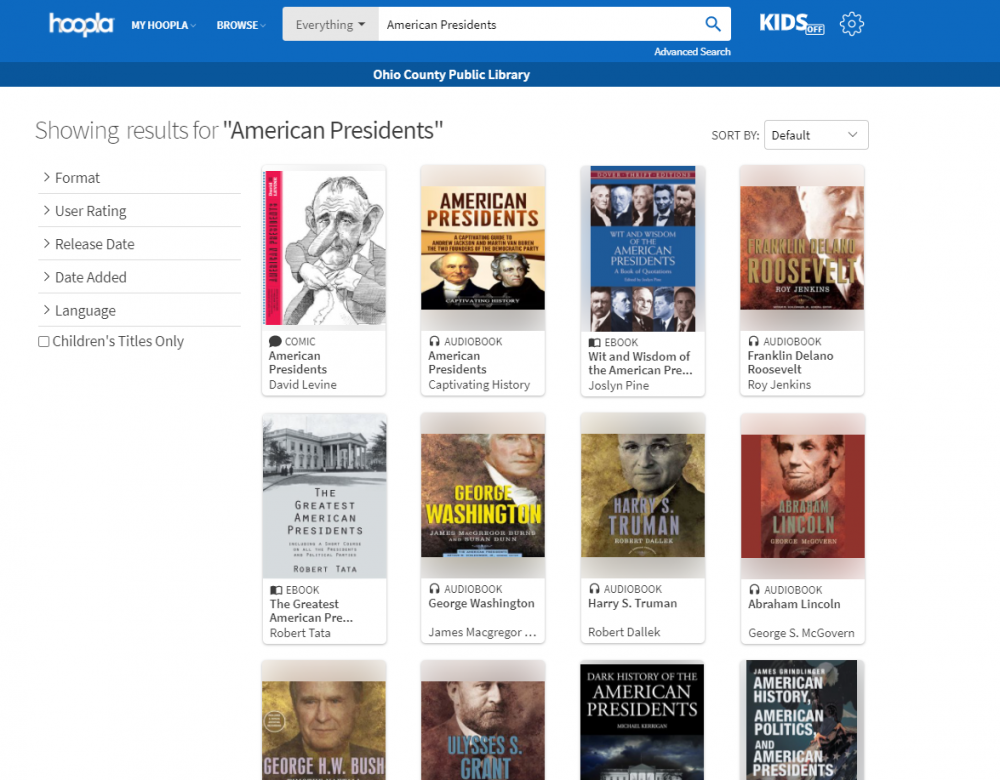Click title text Abraham Lincoln

tap(794, 604)
